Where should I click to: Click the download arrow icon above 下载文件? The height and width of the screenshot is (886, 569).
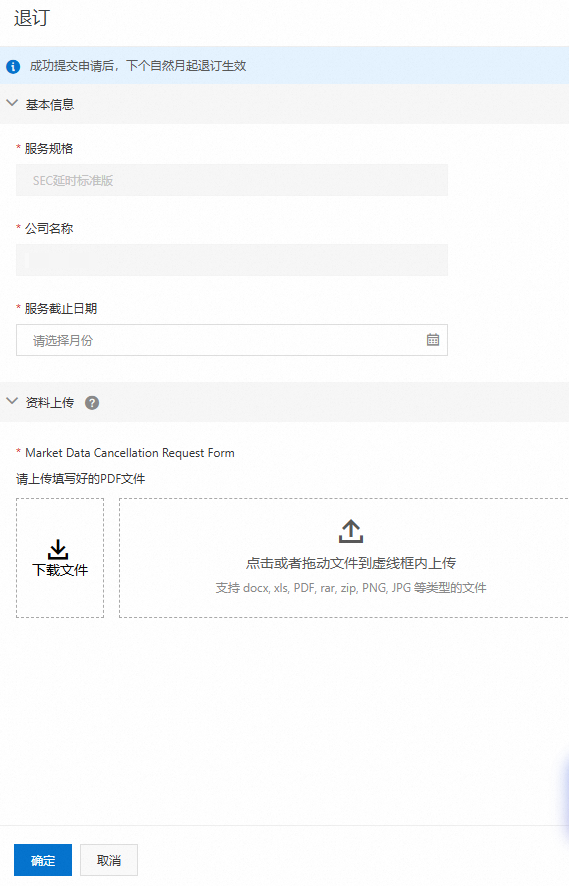coord(58,550)
